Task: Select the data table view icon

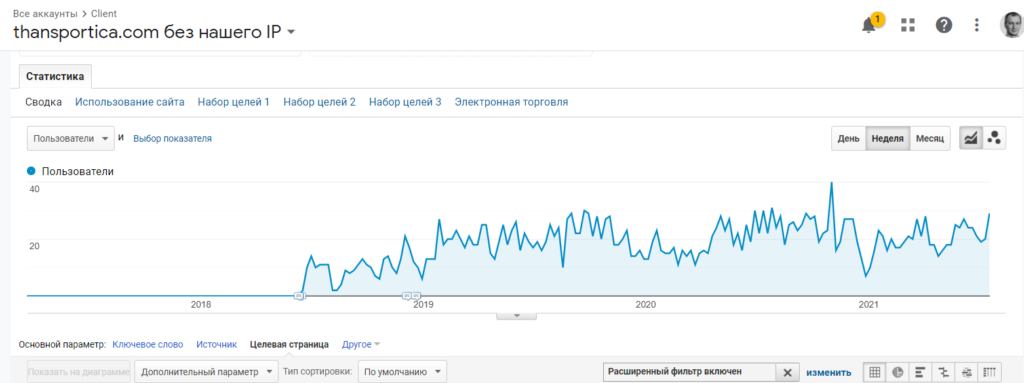Action: [874, 372]
